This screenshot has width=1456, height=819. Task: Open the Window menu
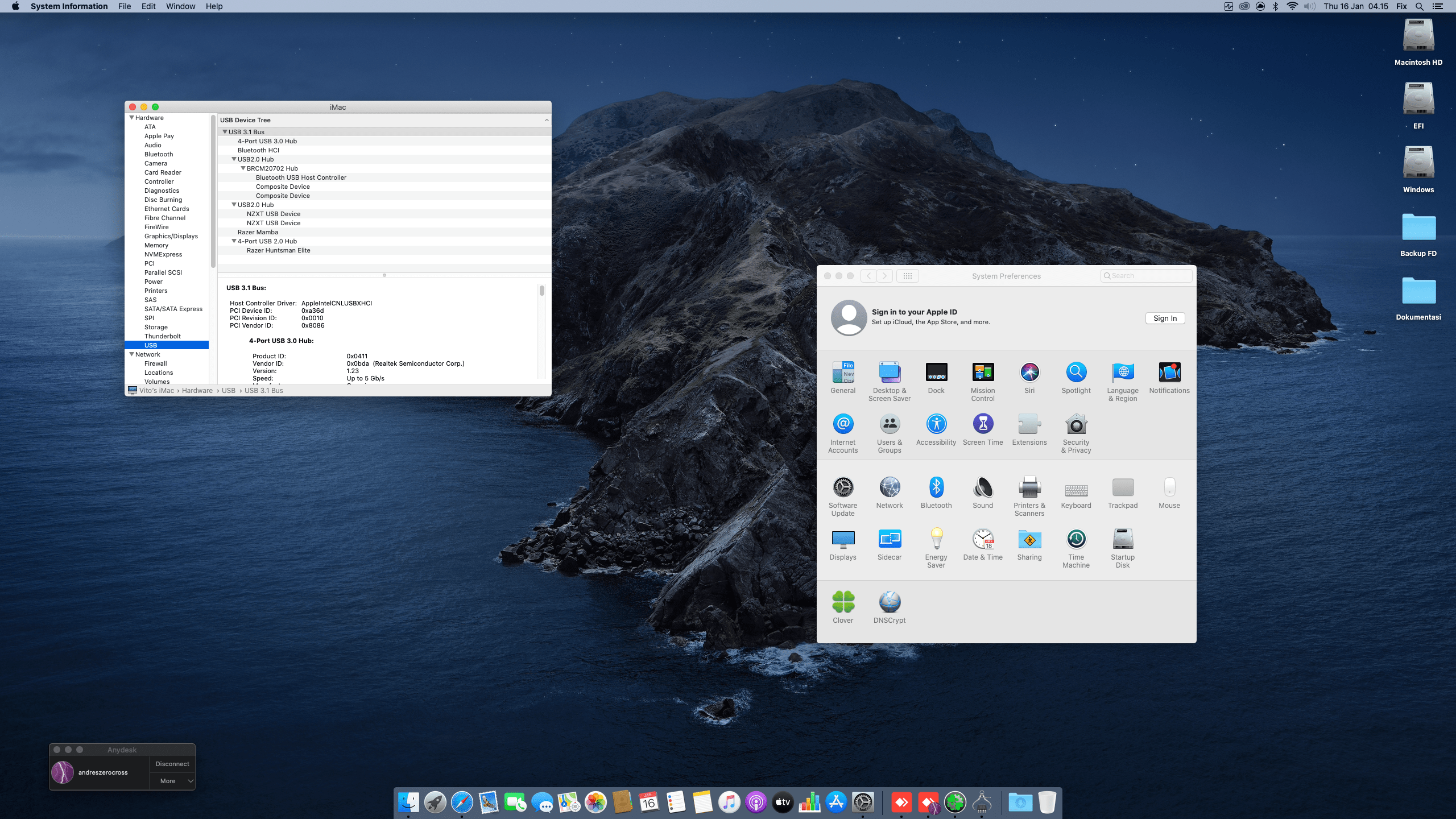(x=180, y=6)
